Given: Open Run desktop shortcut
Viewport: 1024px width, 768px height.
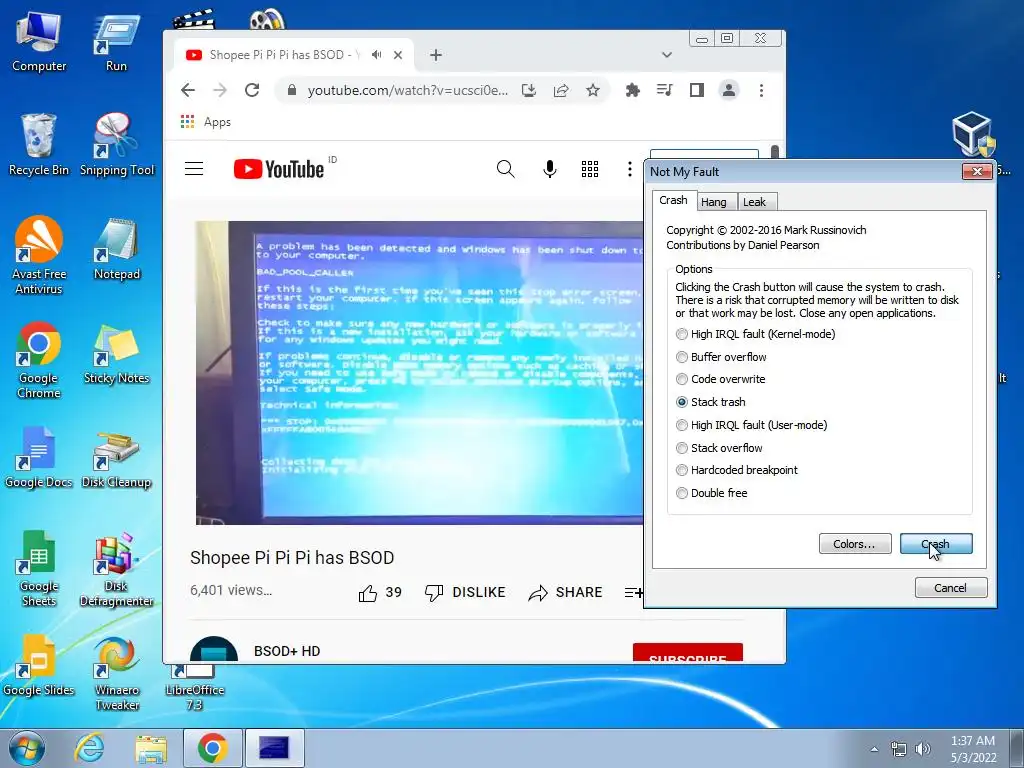Looking at the screenshot, I should pyautogui.click(x=116, y=42).
